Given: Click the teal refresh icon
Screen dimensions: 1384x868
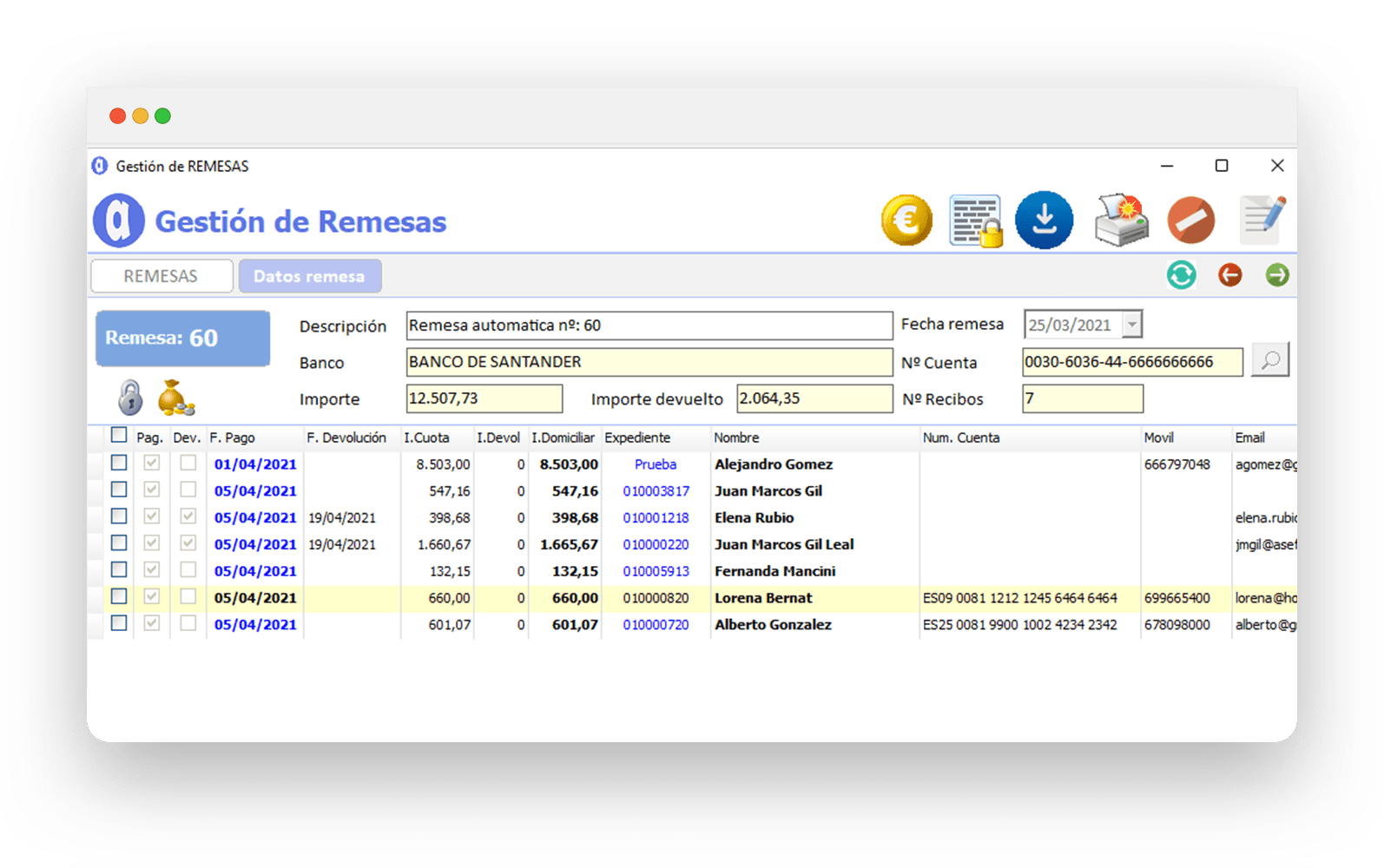Looking at the screenshot, I should [x=1181, y=275].
